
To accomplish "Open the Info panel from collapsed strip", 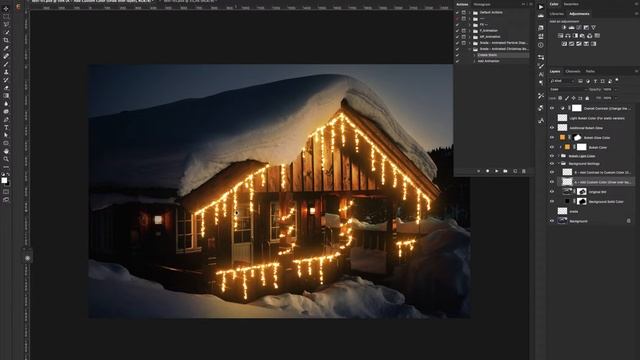I will [x=541, y=45].
